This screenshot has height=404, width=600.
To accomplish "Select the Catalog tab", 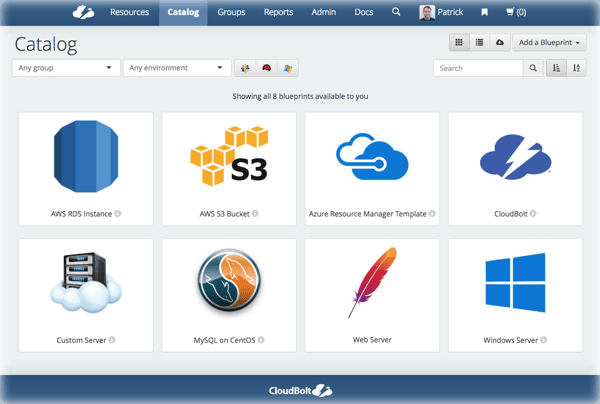I will pyautogui.click(x=183, y=13).
